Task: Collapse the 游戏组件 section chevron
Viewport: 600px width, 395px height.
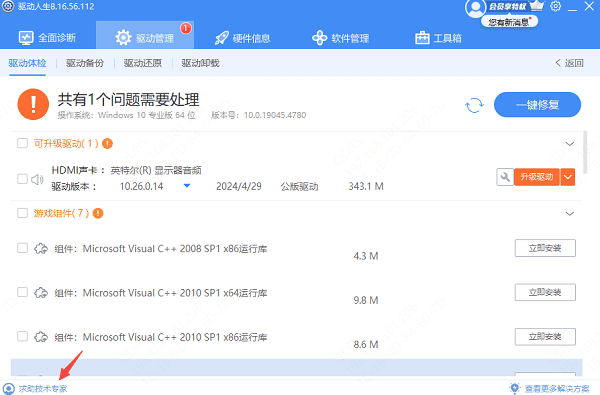Action: [x=570, y=214]
